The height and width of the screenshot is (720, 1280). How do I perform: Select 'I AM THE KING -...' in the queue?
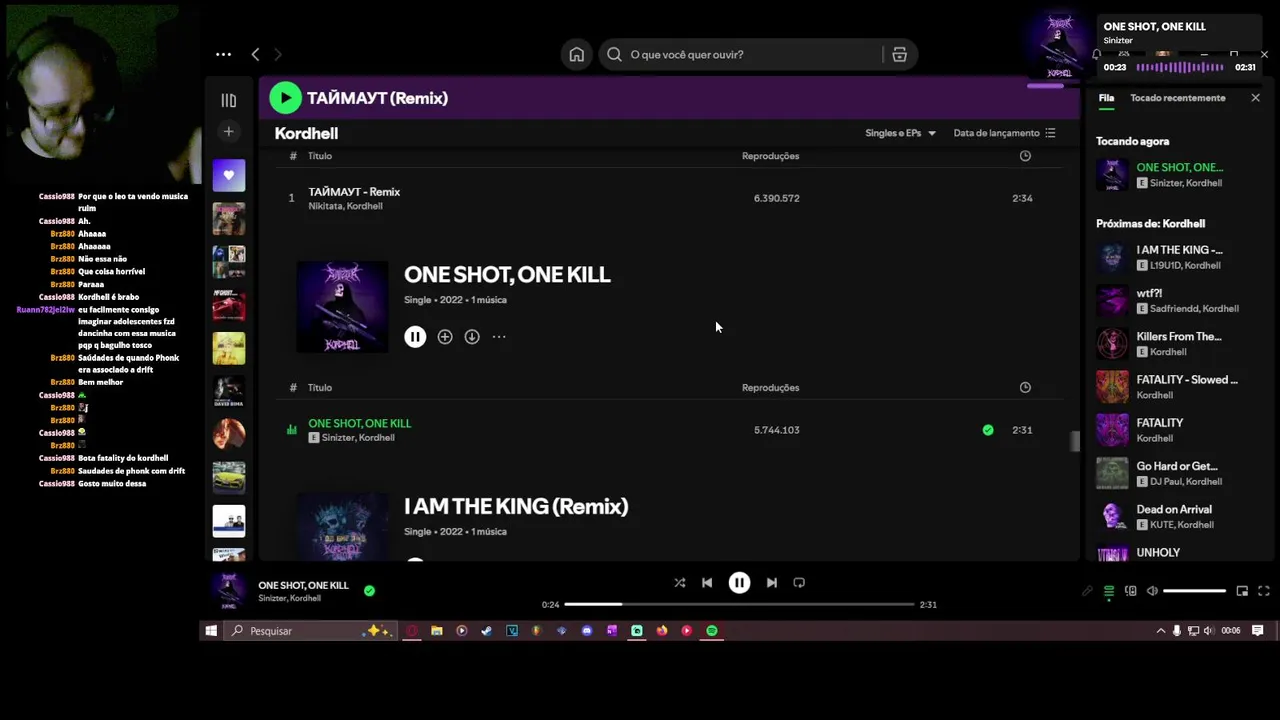point(1179,250)
